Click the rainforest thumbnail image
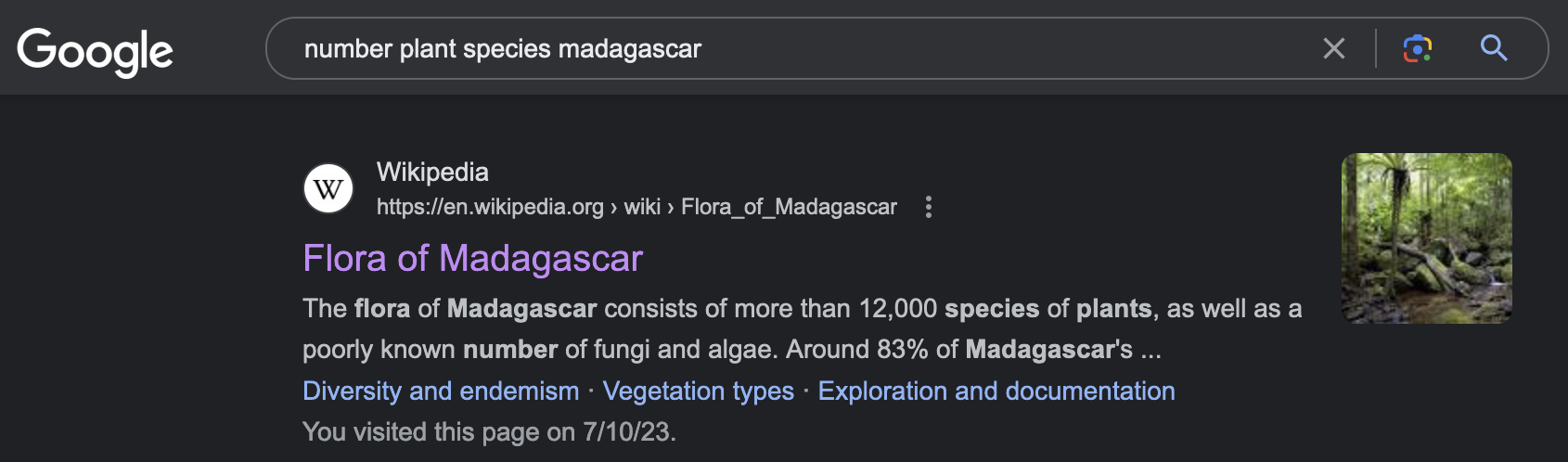1568x462 pixels. [x=1426, y=238]
